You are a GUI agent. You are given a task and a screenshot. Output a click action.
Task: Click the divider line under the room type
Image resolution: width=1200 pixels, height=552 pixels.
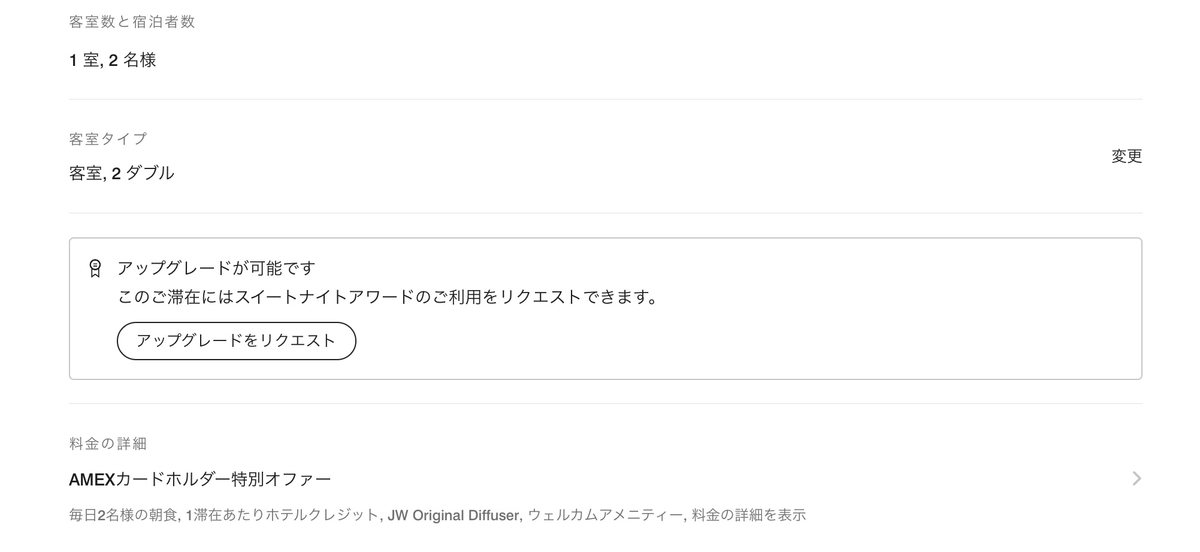[x=605, y=212]
